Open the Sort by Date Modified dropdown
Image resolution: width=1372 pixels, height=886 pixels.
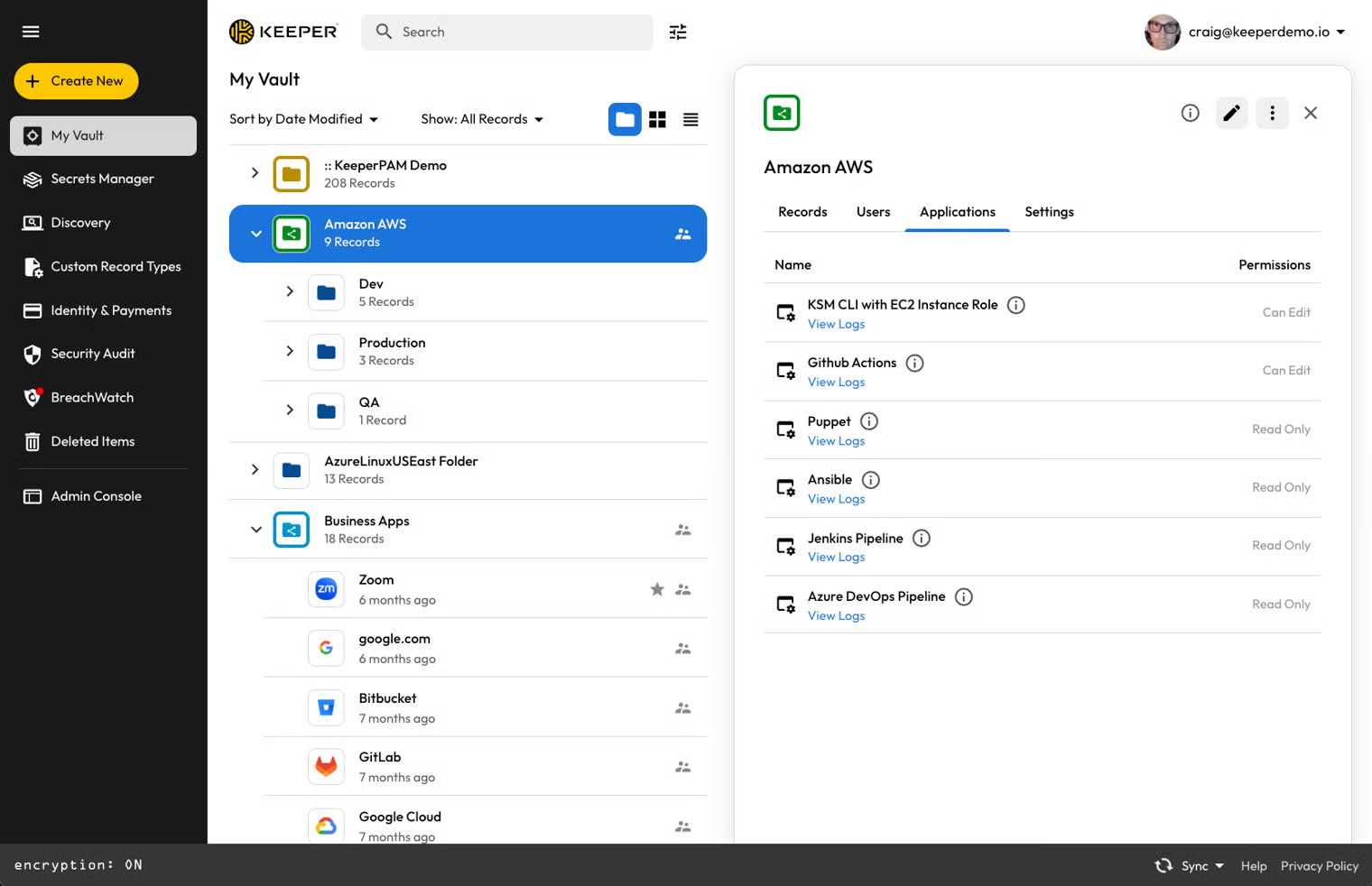pos(303,119)
